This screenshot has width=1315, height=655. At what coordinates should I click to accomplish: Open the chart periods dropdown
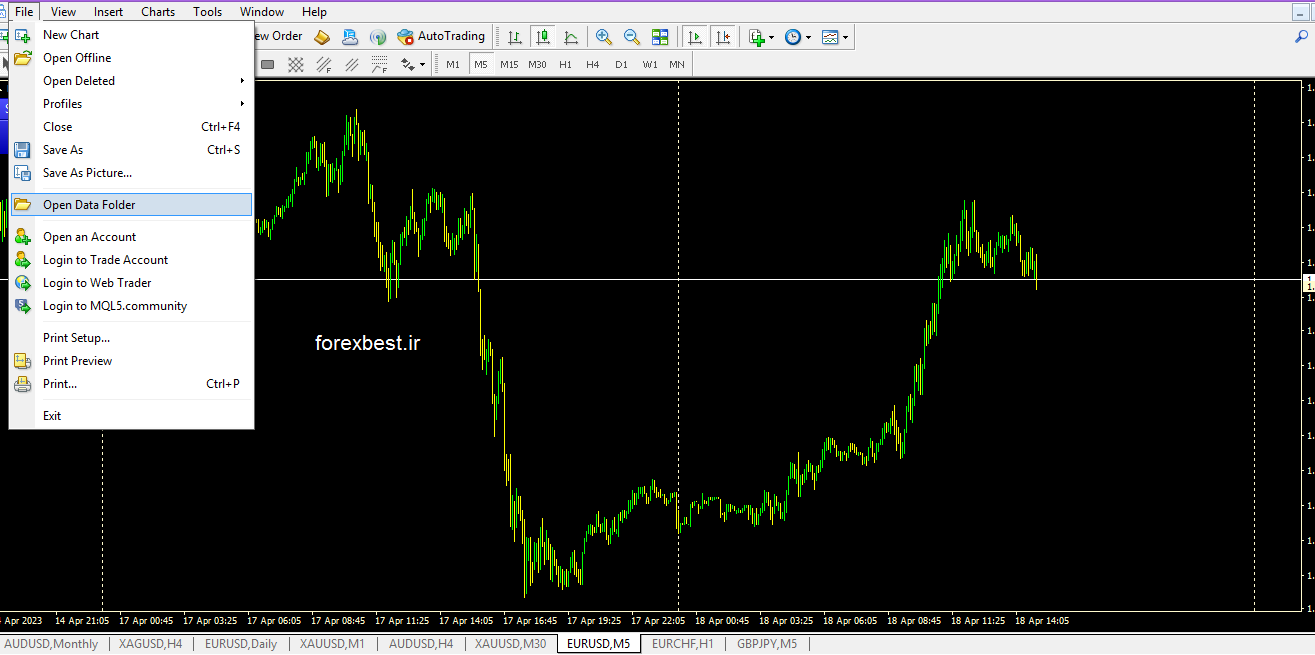(x=809, y=37)
